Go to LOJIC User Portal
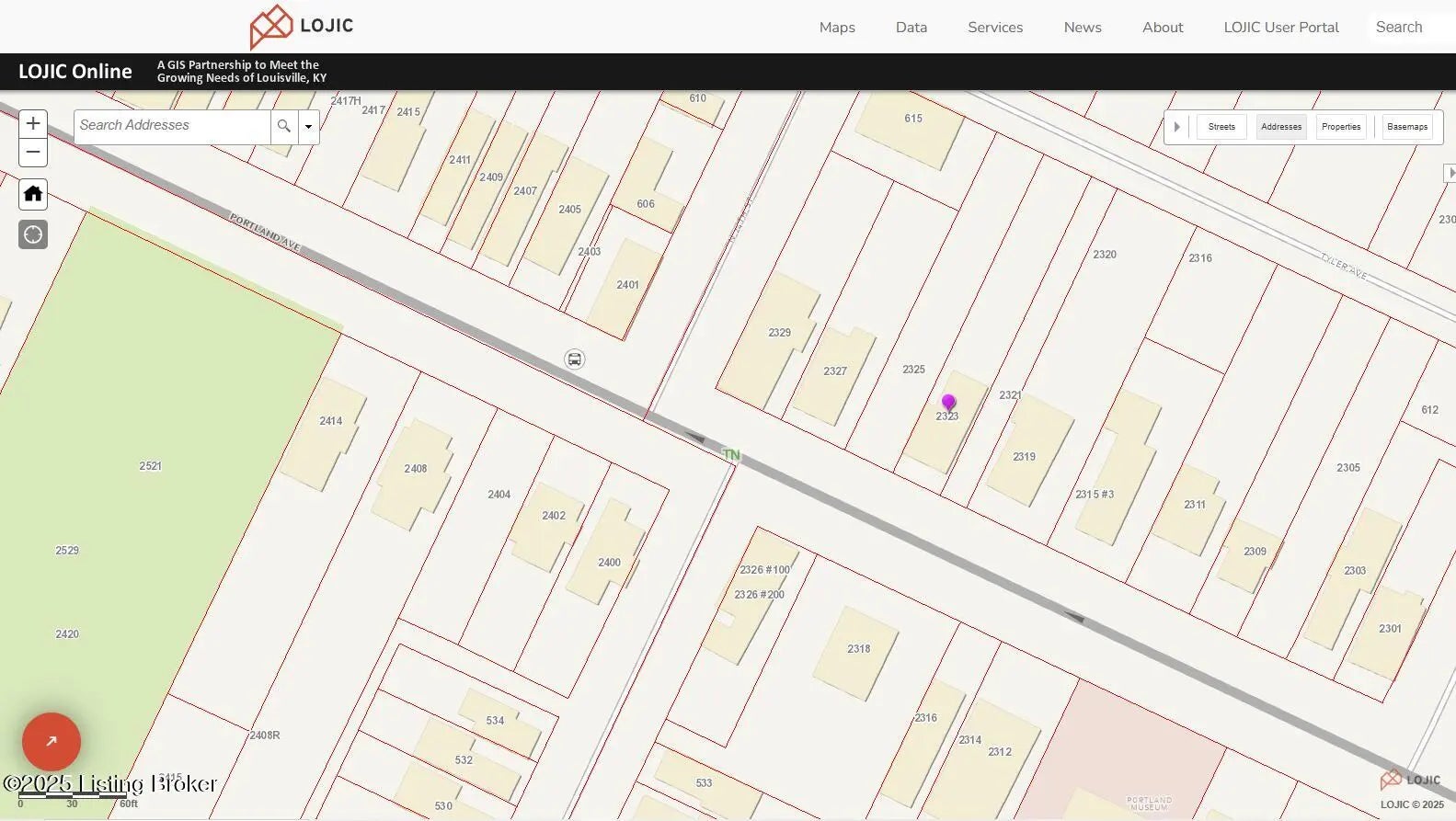This screenshot has height=821, width=1456. (1281, 28)
